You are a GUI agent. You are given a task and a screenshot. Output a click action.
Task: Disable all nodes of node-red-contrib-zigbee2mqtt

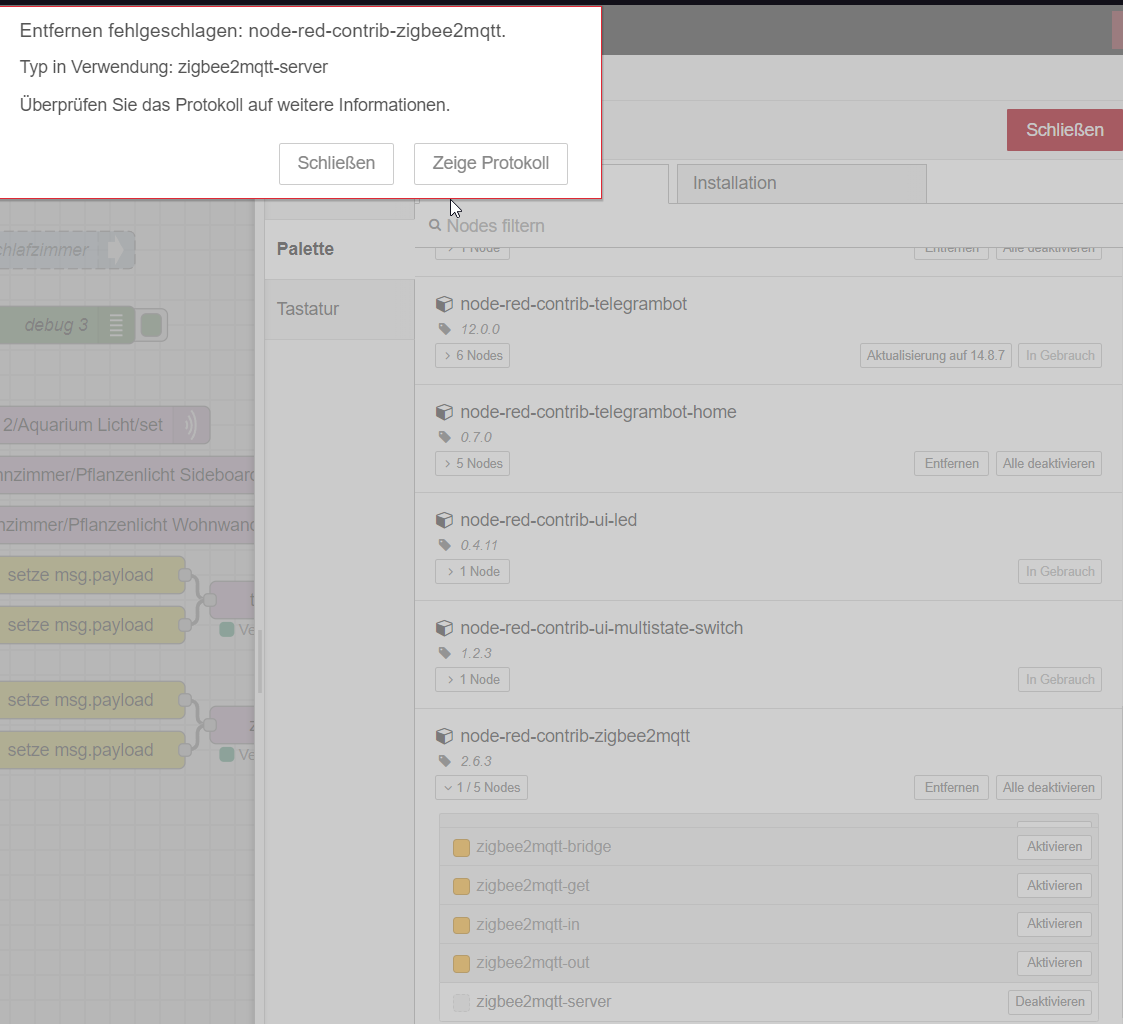tap(1049, 788)
